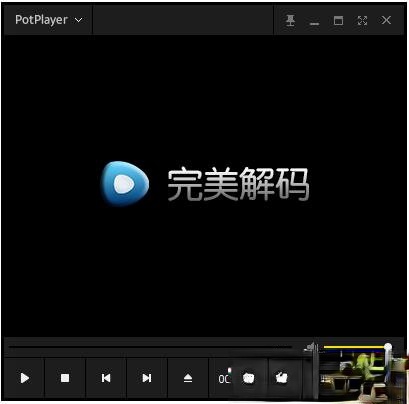Screen dimensions: 409x404
Task: Maximize the PotPlayer window
Action: click(338, 20)
